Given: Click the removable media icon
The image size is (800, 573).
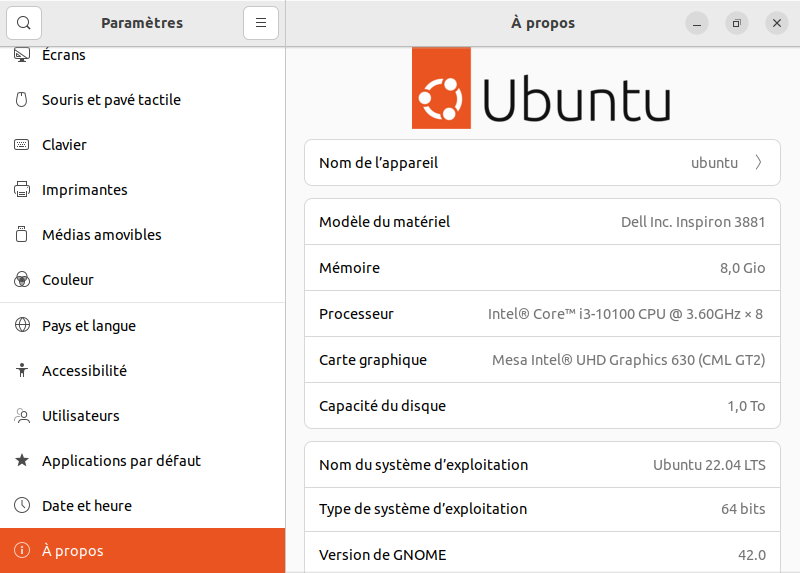Looking at the screenshot, I should [x=22, y=235].
